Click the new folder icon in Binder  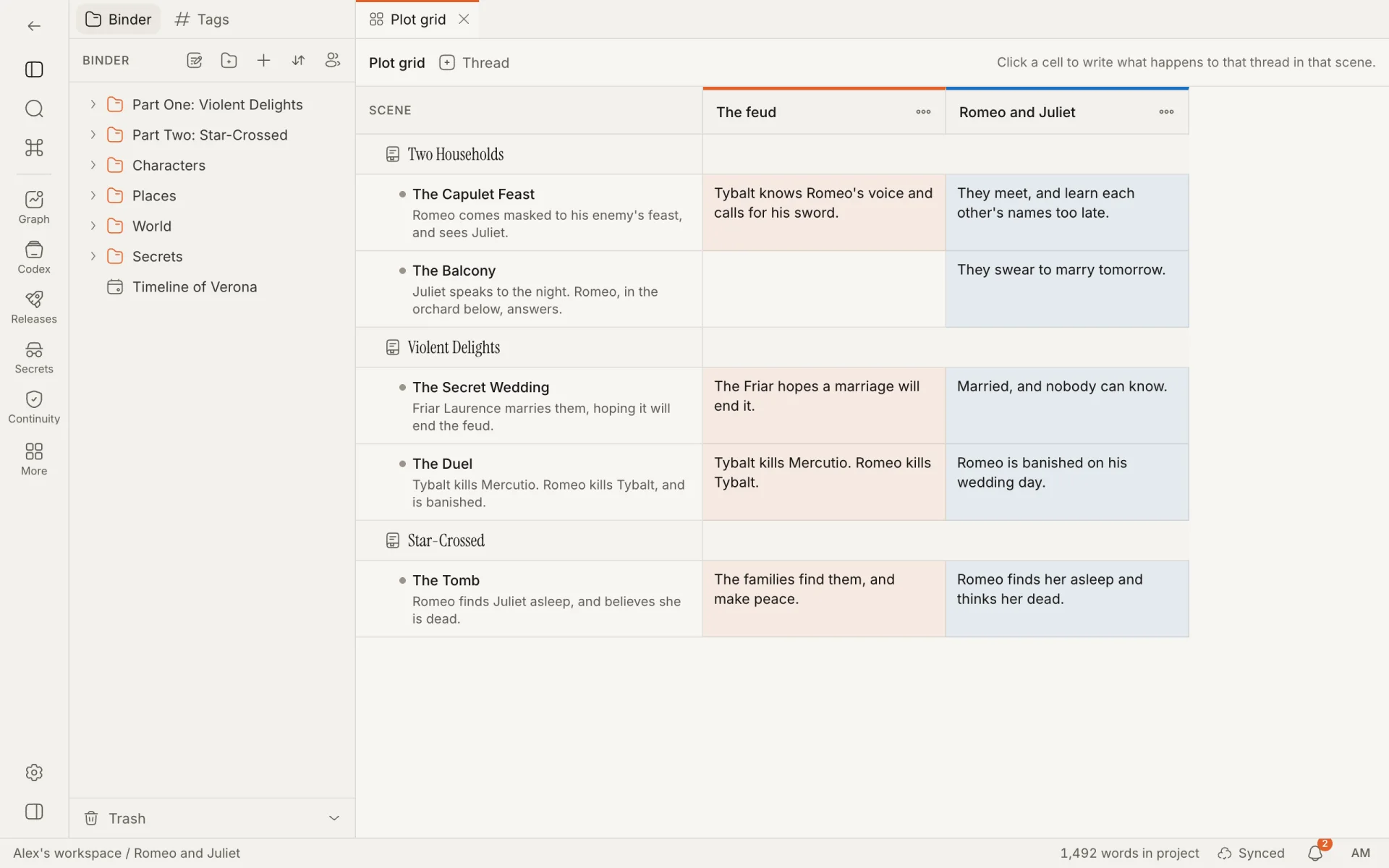229,61
